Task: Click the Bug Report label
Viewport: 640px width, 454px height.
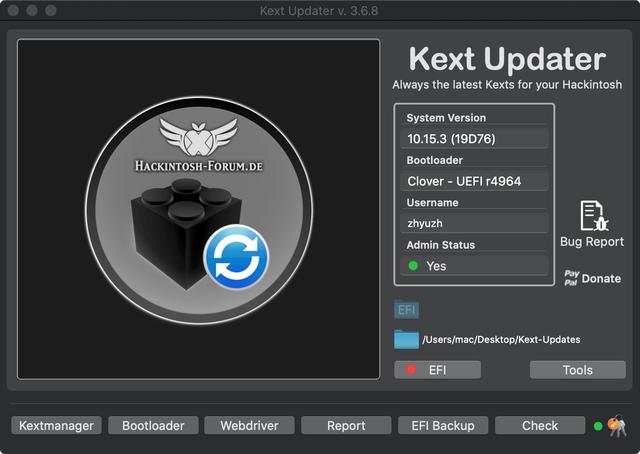Action: point(592,242)
